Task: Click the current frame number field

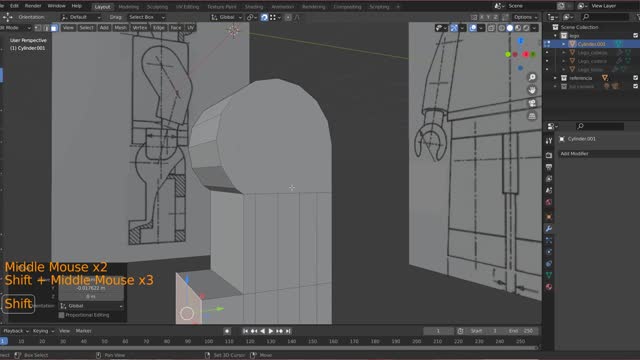Action: [438, 331]
